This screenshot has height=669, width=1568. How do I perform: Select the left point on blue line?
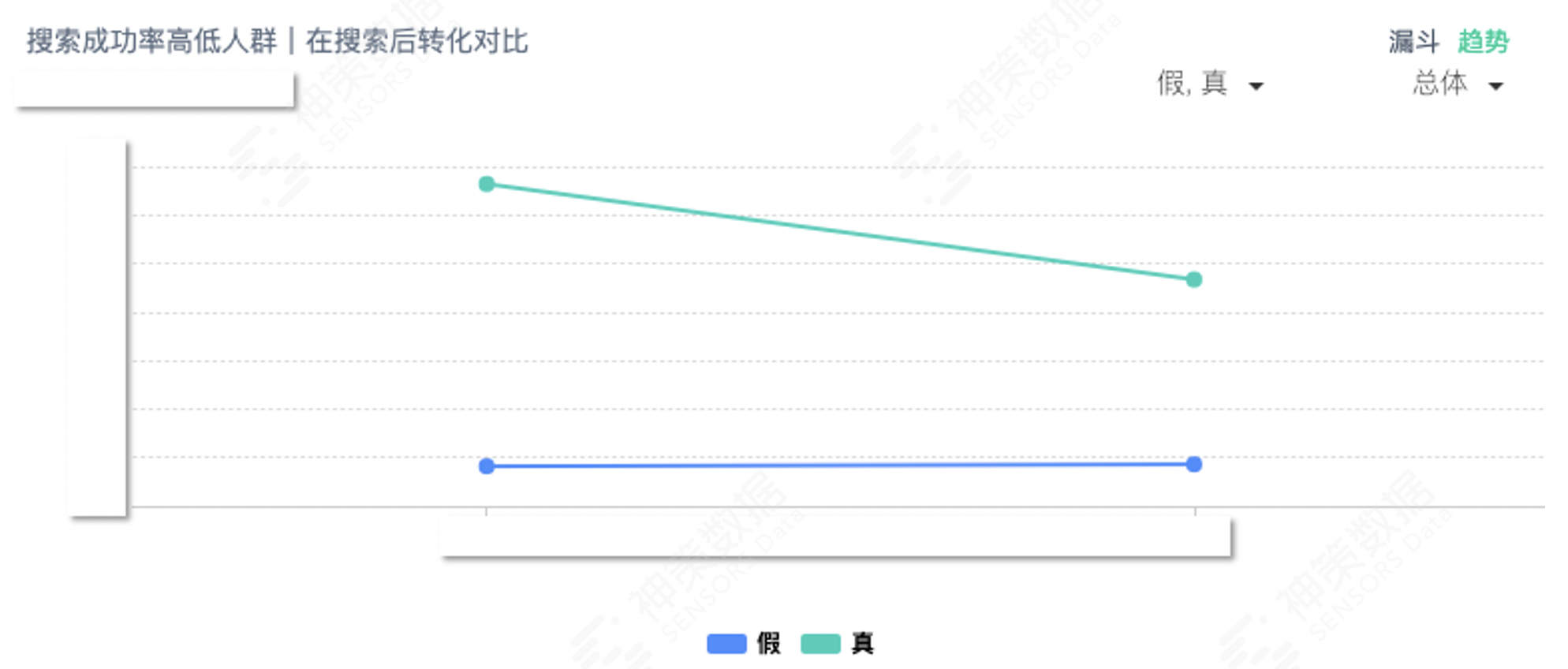click(487, 466)
